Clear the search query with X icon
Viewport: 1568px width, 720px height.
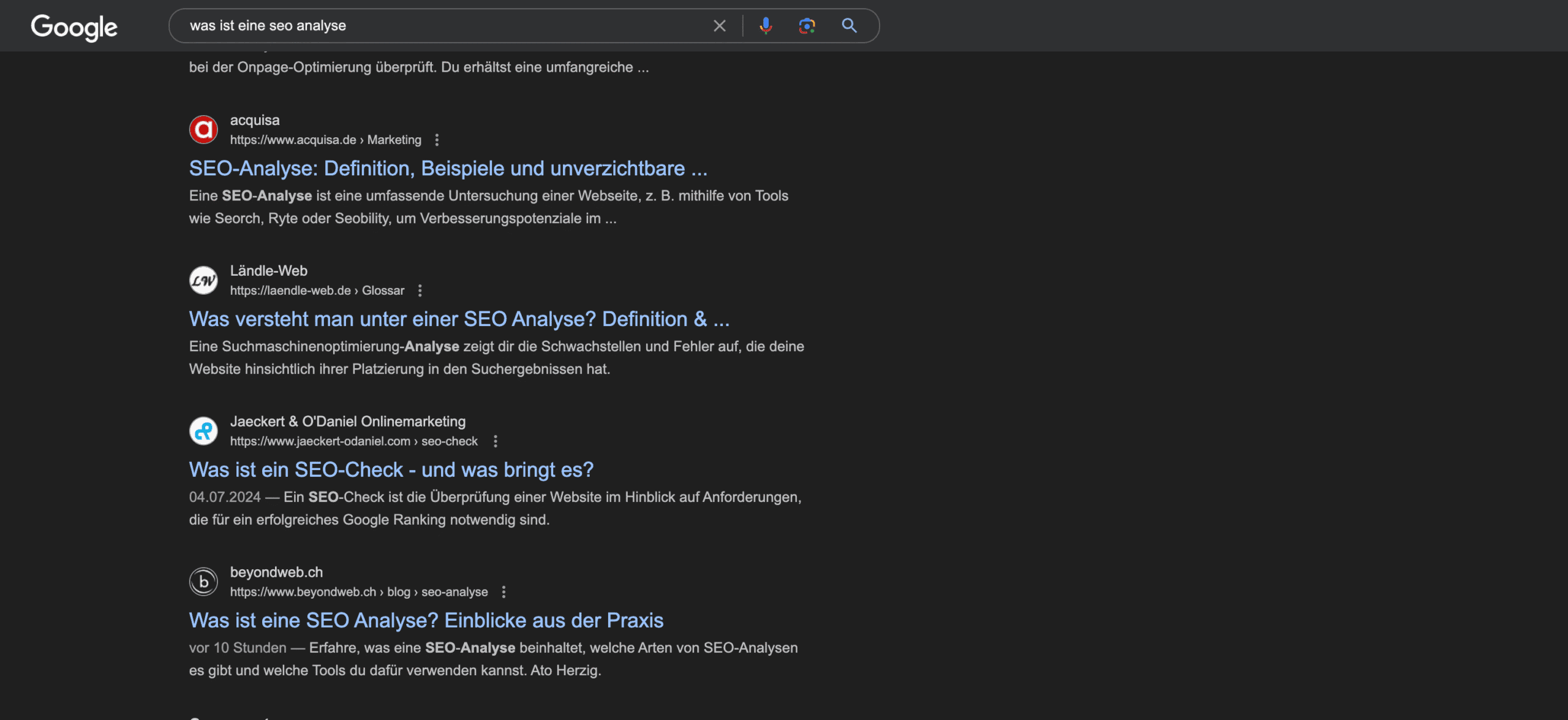coord(720,26)
